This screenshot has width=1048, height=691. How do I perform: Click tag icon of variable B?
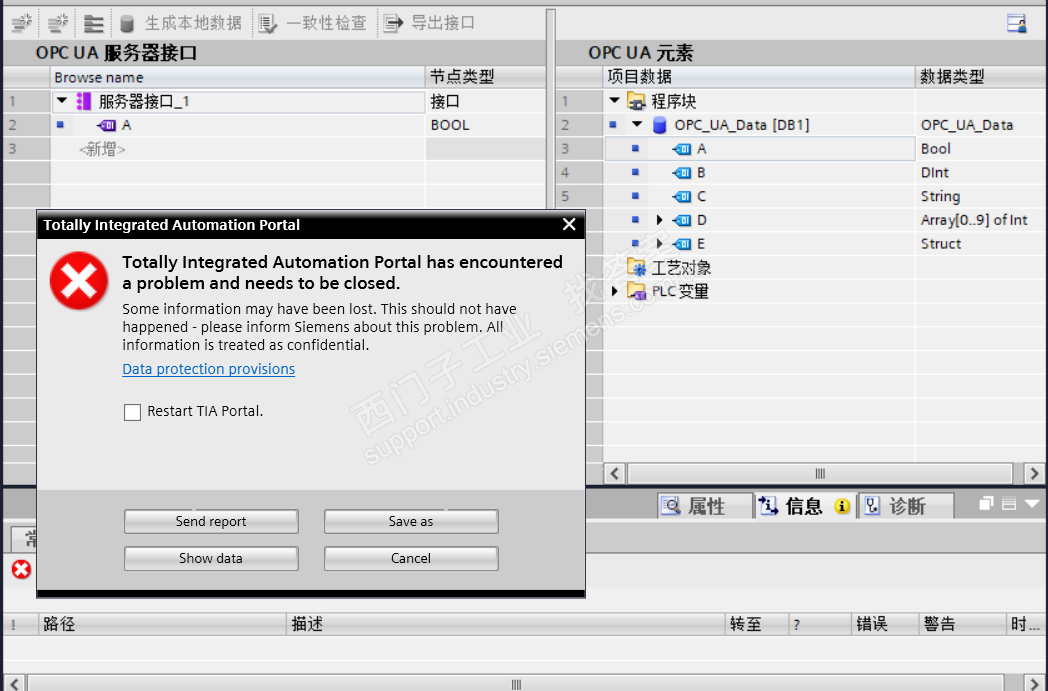682,173
